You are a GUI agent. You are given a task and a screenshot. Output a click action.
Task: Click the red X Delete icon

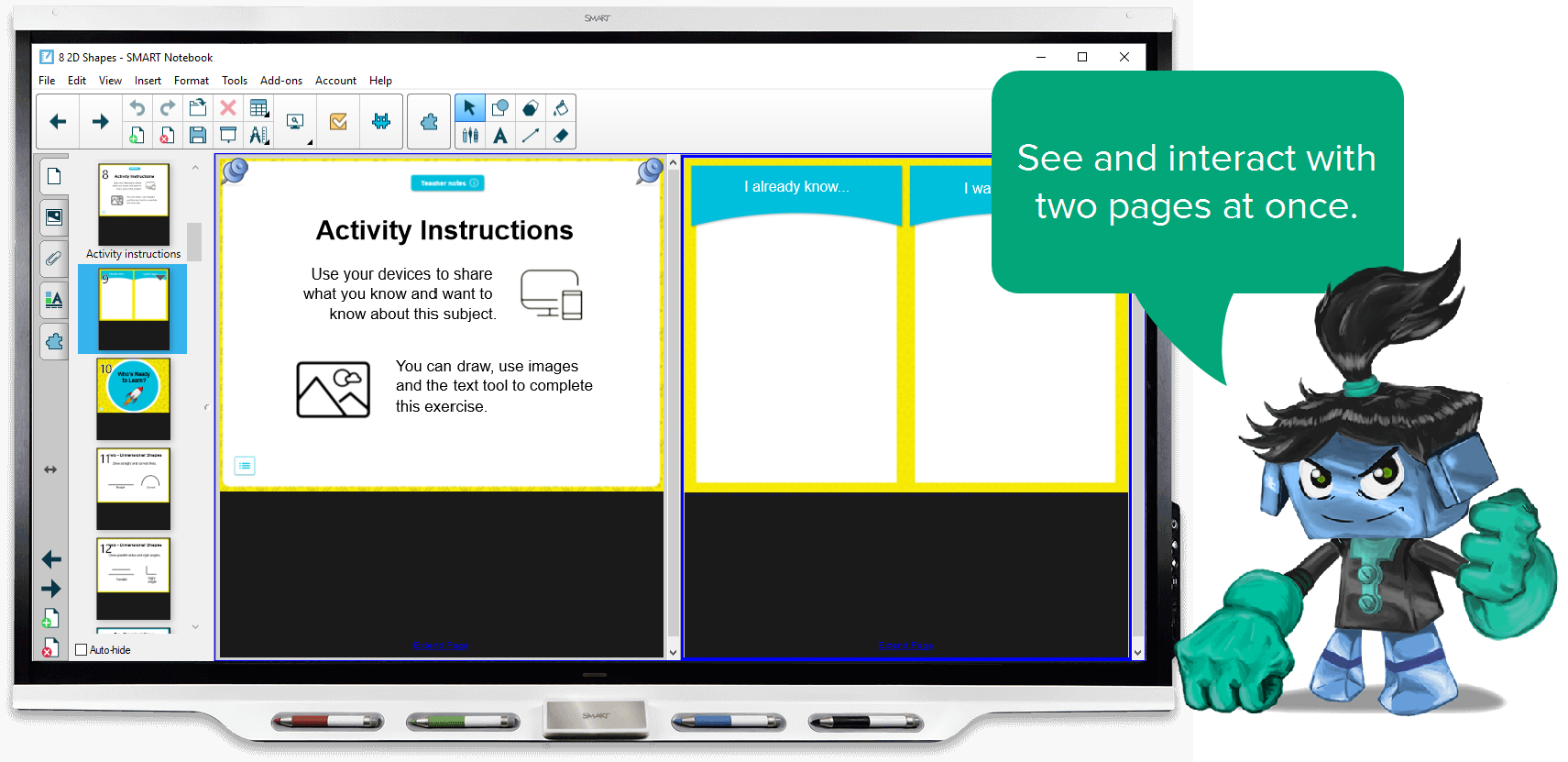point(228,108)
